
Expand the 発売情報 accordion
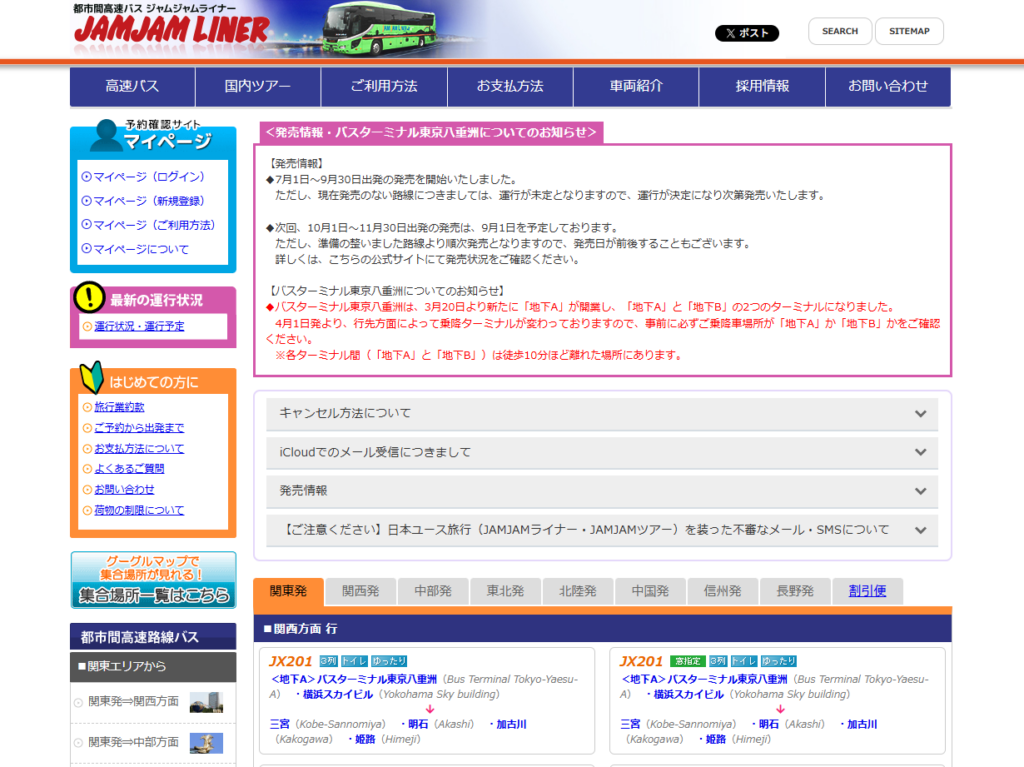[x=602, y=491]
